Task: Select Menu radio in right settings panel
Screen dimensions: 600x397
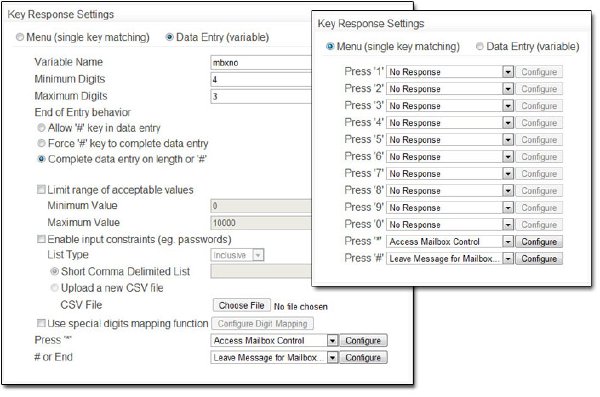Action: click(330, 46)
